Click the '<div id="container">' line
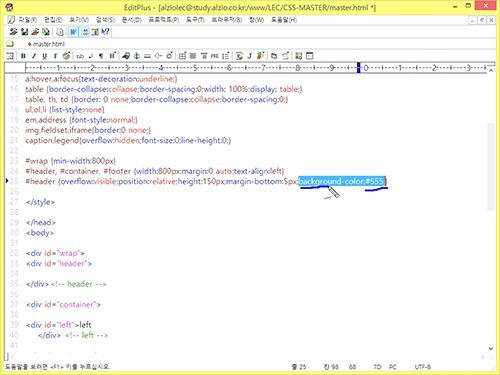The width and height of the screenshot is (500, 375). pyautogui.click(x=63, y=304)
